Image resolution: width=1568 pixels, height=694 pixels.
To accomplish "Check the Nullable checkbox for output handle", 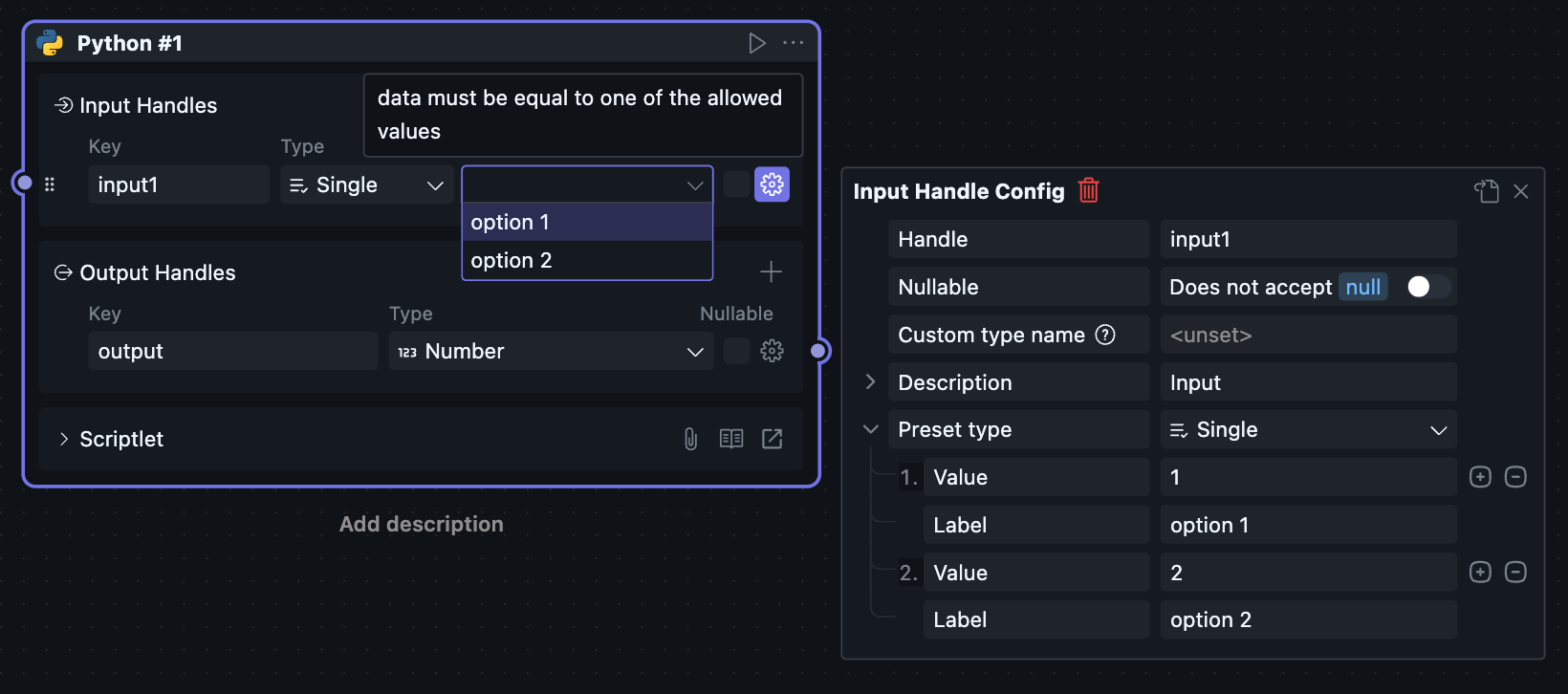I will [736, 351].
